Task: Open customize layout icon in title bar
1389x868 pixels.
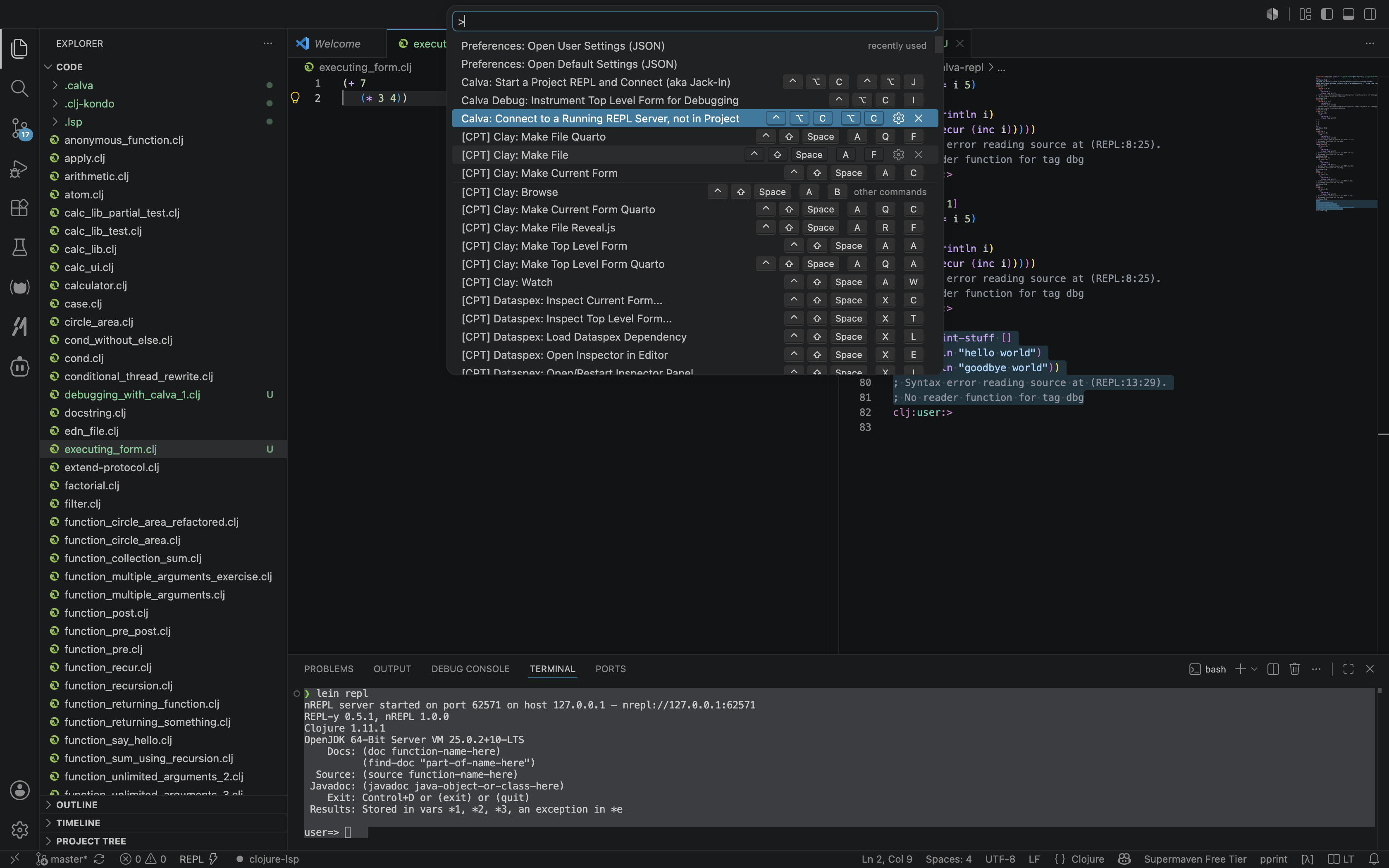Action: (1305, 14)
